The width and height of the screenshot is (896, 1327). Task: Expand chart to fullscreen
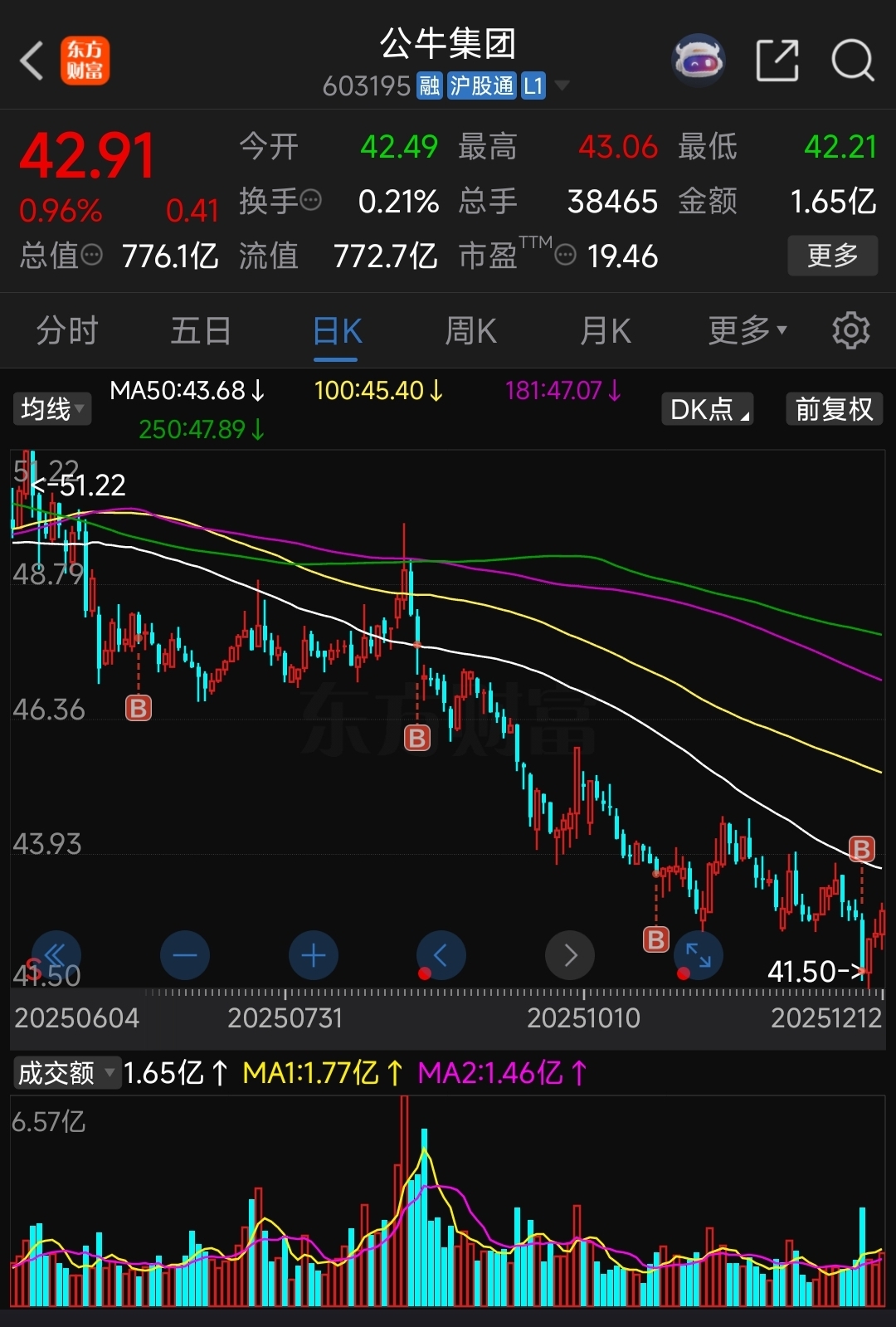(699, 955)
